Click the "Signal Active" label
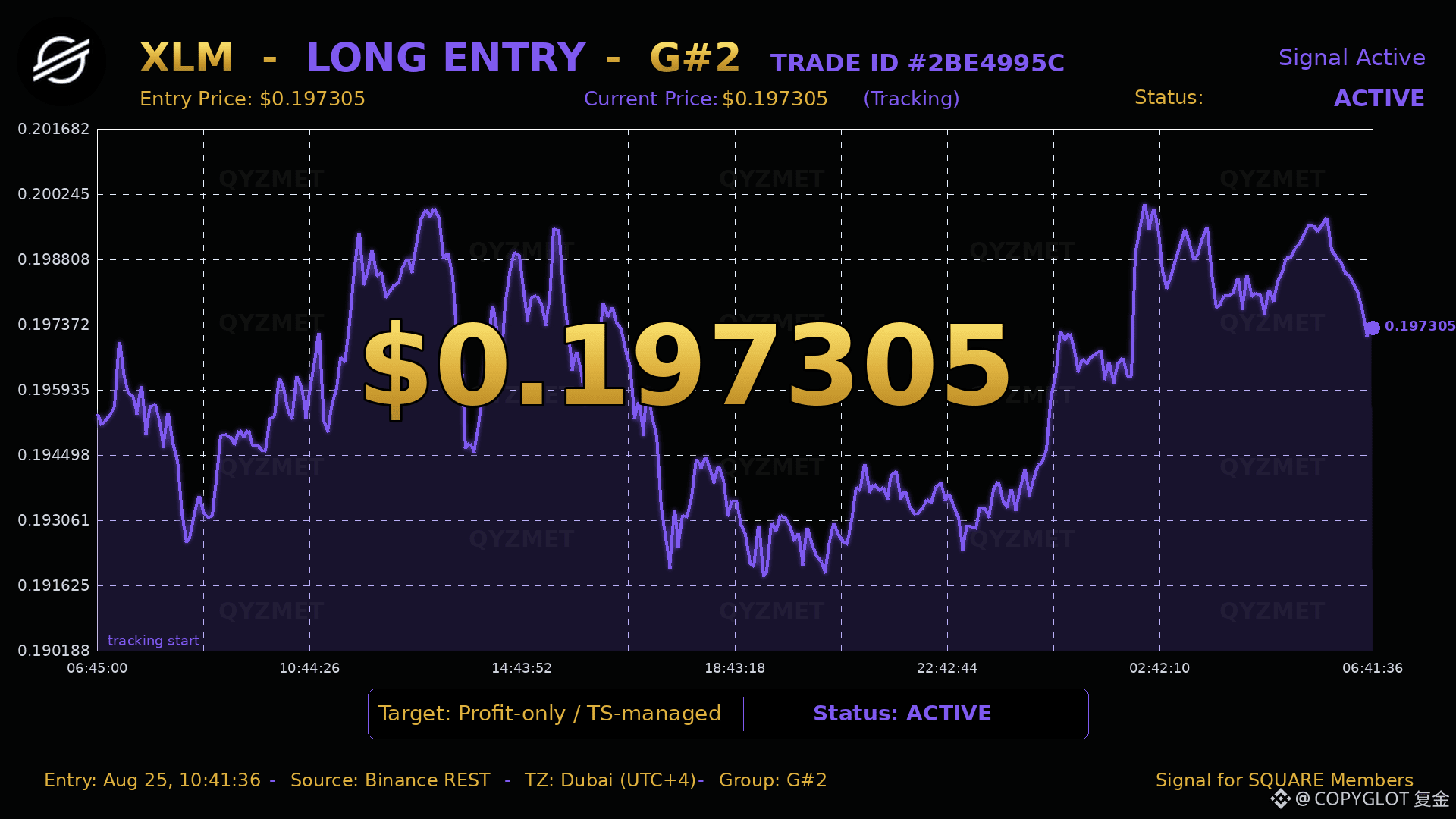Viewport: 1456px width, 819px height. (1352, 58)
